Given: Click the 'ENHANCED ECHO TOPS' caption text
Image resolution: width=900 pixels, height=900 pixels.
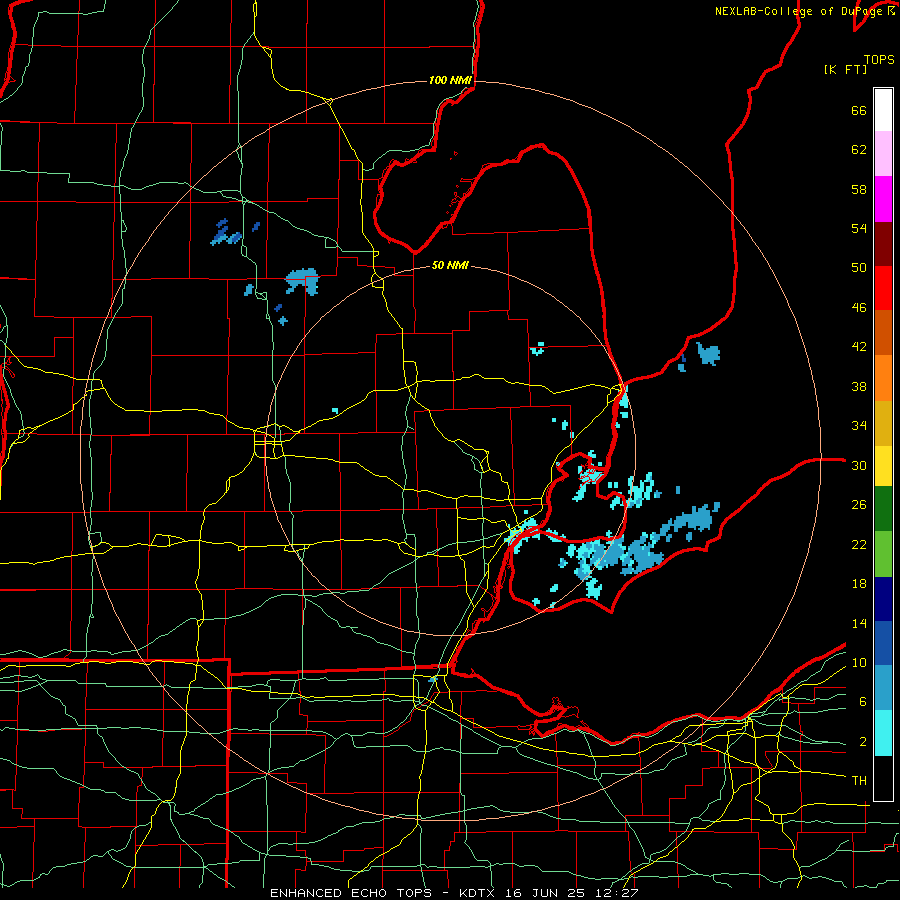Looking at the screenshot, I should [x=351, y=893].
